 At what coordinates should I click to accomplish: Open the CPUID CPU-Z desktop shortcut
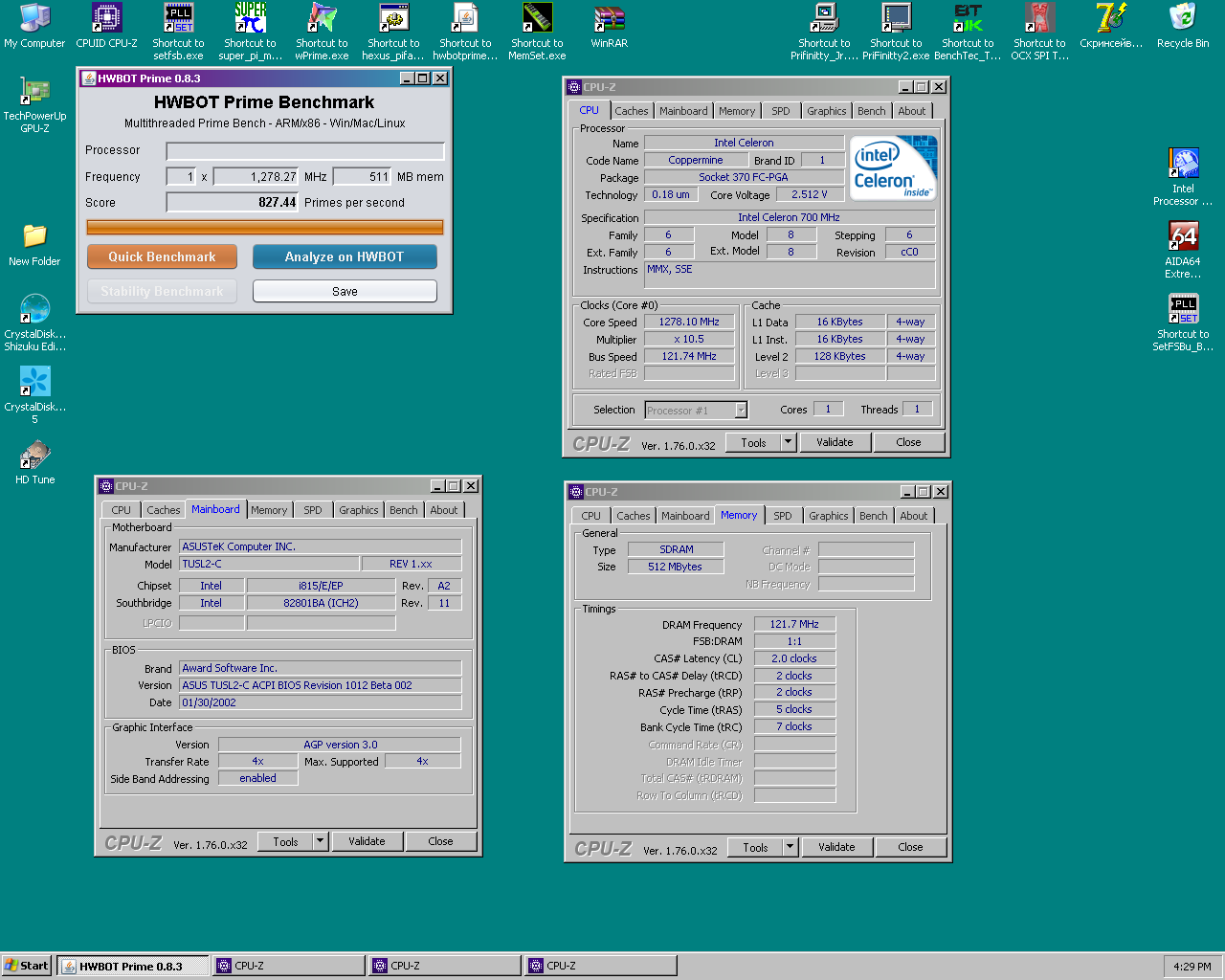tap(106, 26)
